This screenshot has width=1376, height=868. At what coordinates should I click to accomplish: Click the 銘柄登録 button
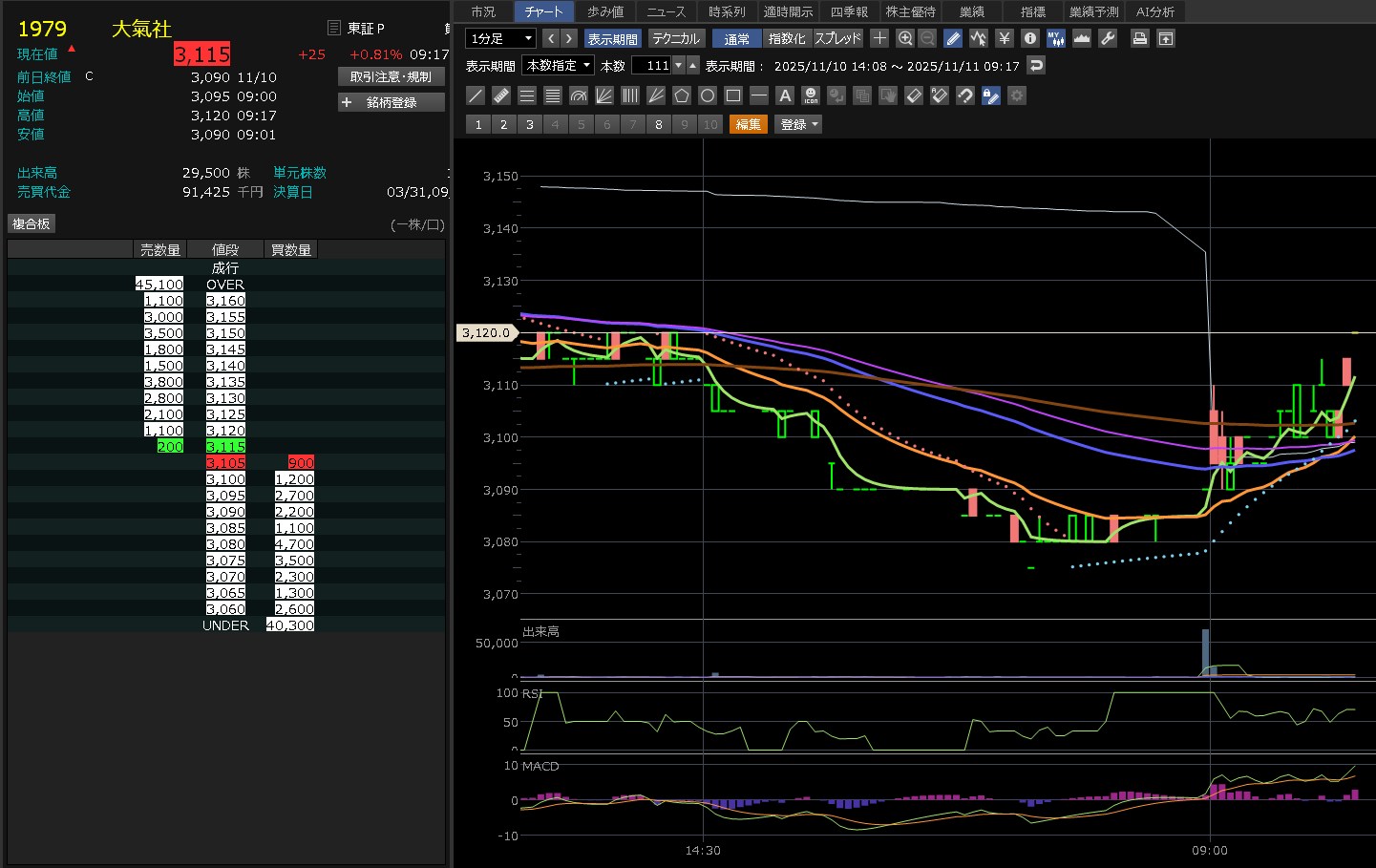[x=392, y=102]
